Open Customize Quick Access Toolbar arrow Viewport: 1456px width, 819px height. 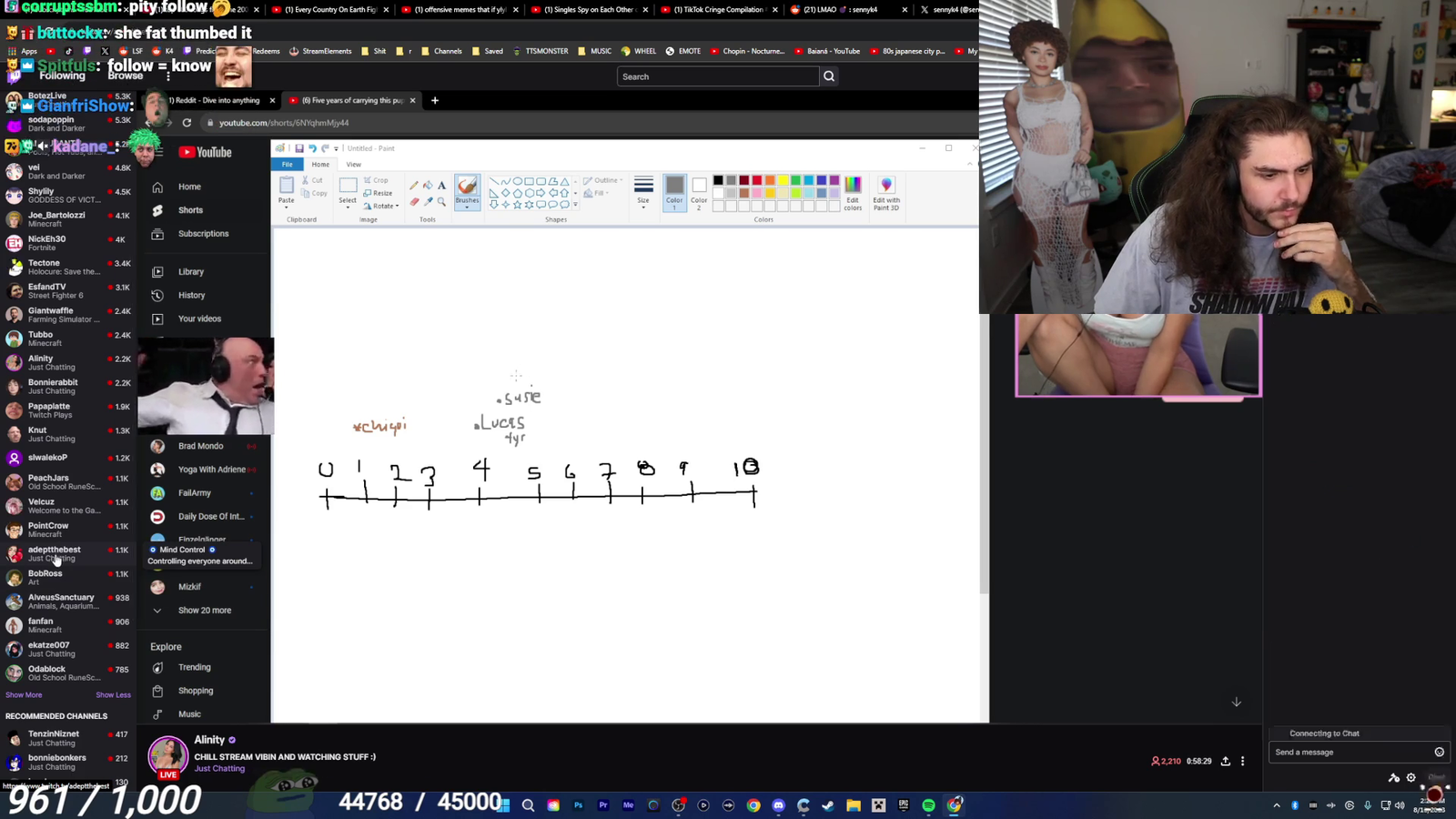click(336, 148)
